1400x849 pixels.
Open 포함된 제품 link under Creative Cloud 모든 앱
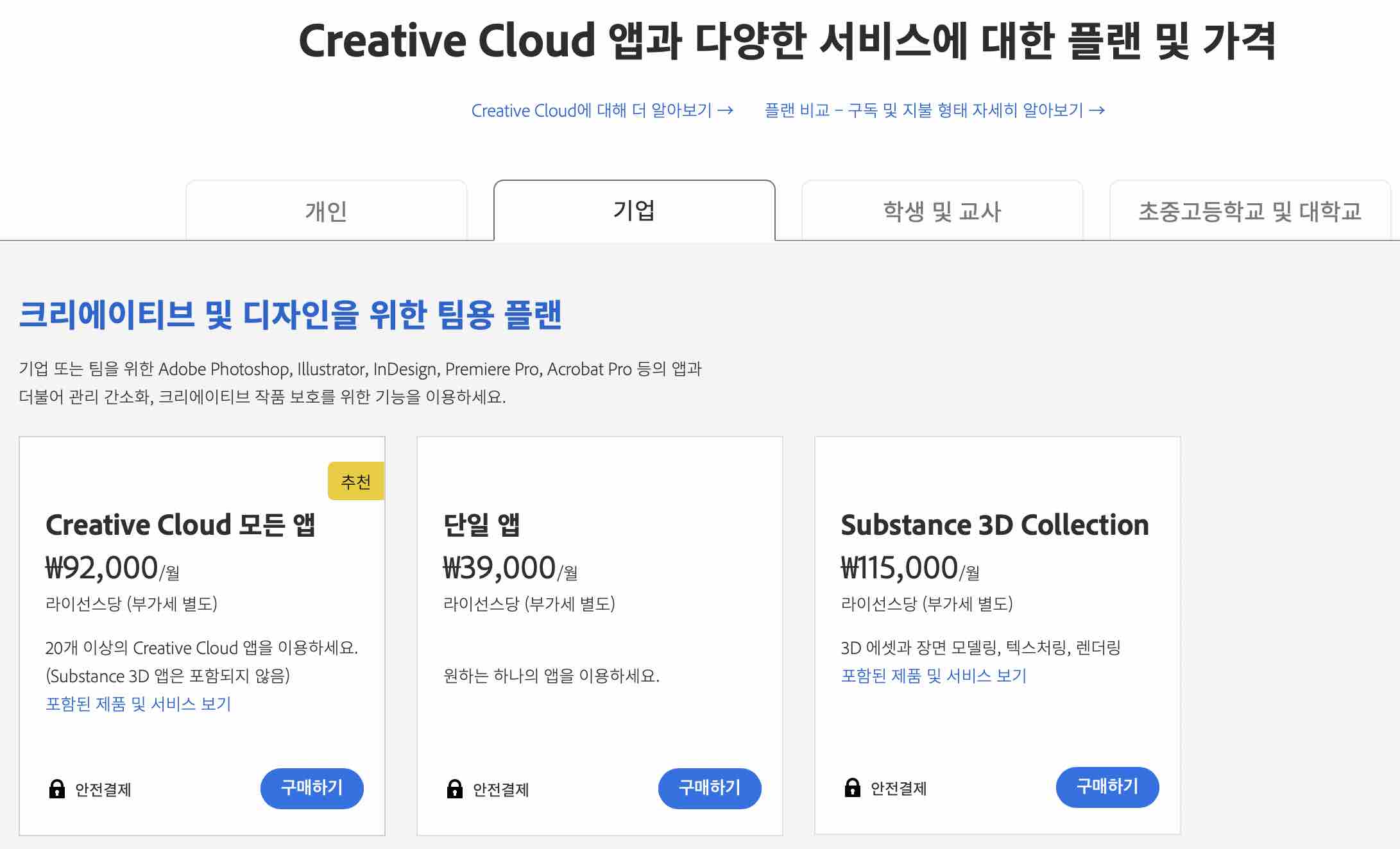(138, 703)
